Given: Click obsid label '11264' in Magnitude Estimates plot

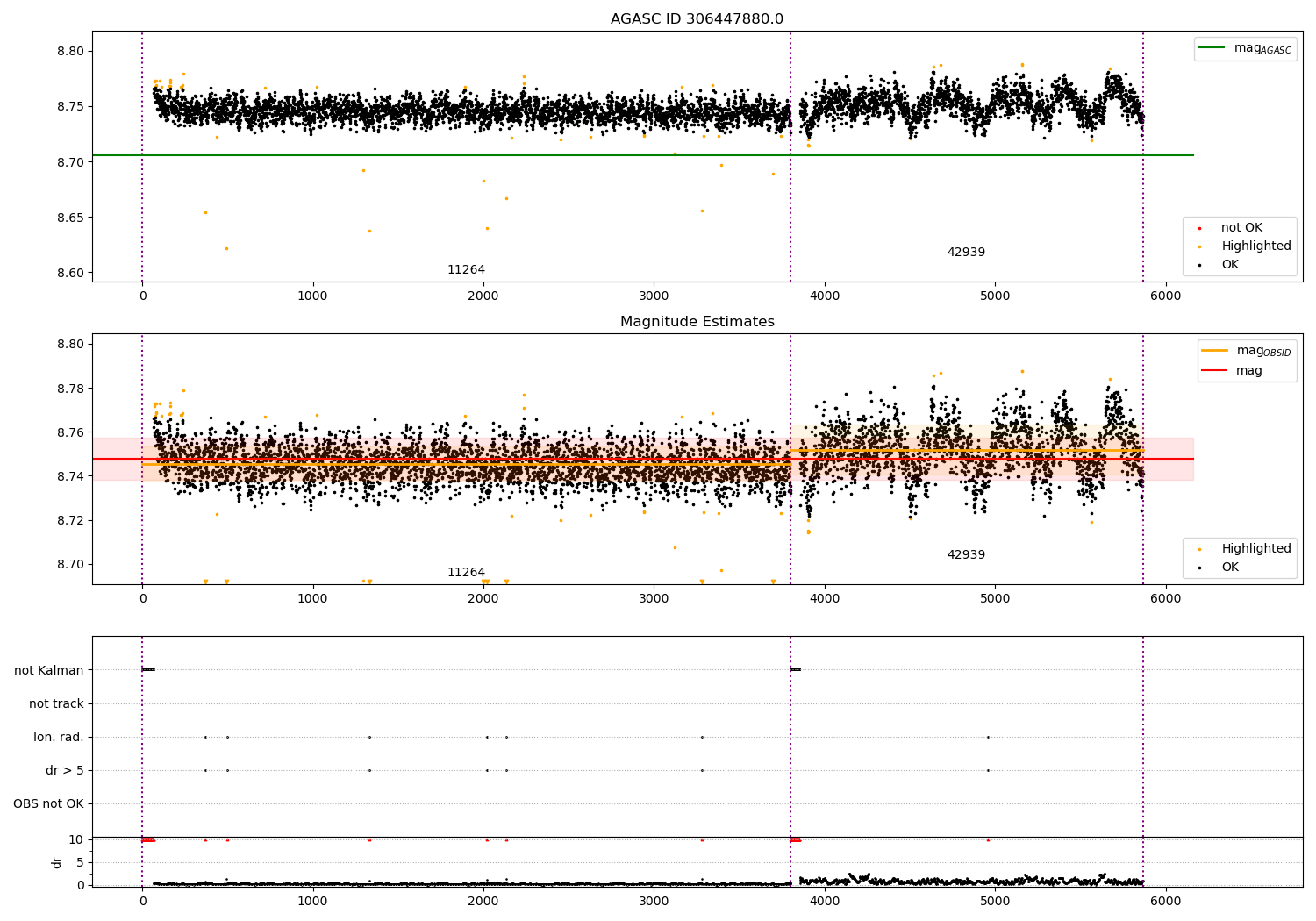Looking at the screenshot, I should click(466, 573).
